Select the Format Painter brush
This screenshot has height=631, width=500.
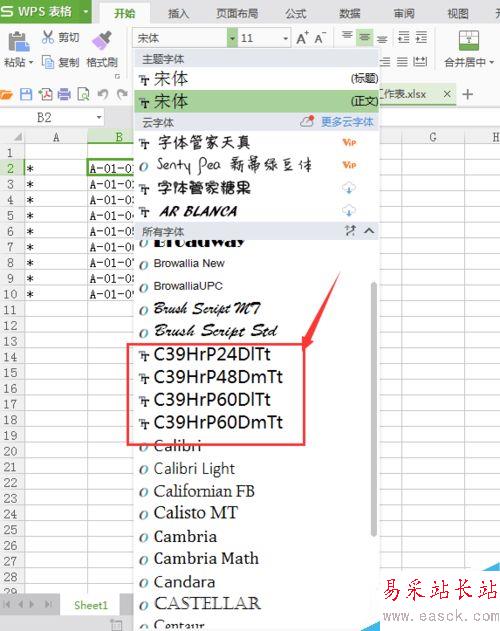tap(101, 40)
